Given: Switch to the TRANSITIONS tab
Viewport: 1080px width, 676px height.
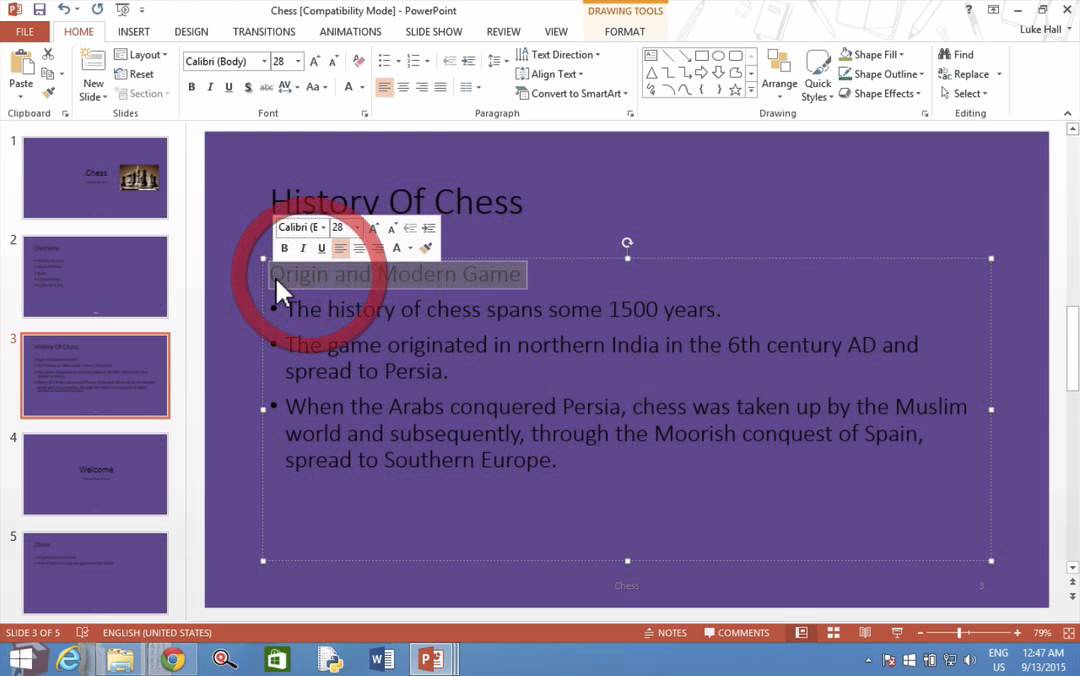Looking at the screenshot, I should (264, 32).
